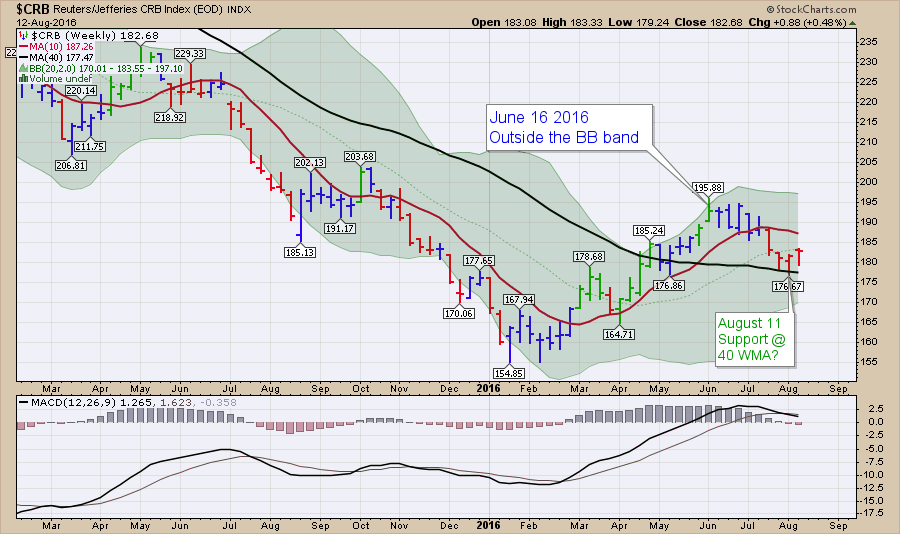Click the -17.5 level on MACD scale

click(872, 512)
